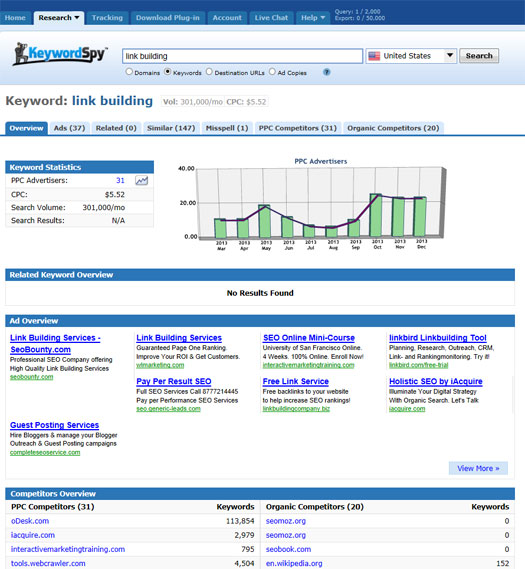Click the seobounty.com green URL
Viewport: 525px width, 569px height.
tap(32, 377)
